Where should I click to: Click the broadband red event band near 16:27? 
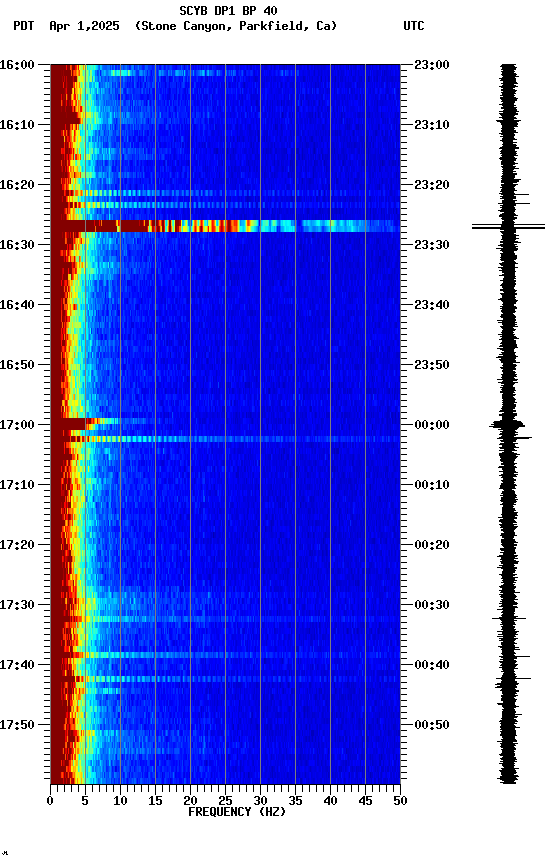click(225, 226)
